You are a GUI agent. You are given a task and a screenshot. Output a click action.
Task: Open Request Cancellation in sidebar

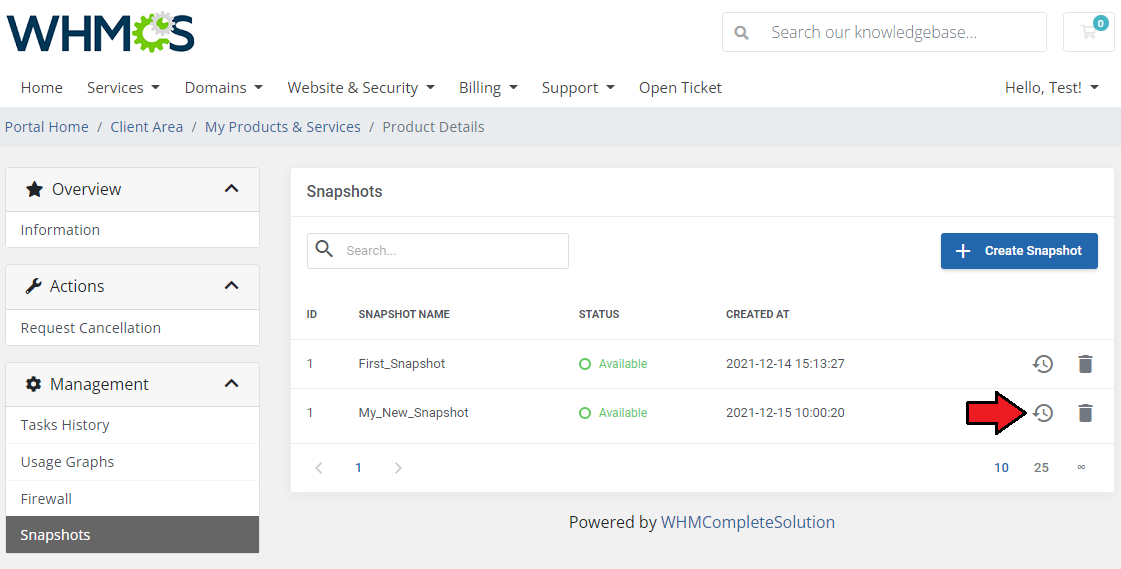pyautogui.click(x=132, y=327)
